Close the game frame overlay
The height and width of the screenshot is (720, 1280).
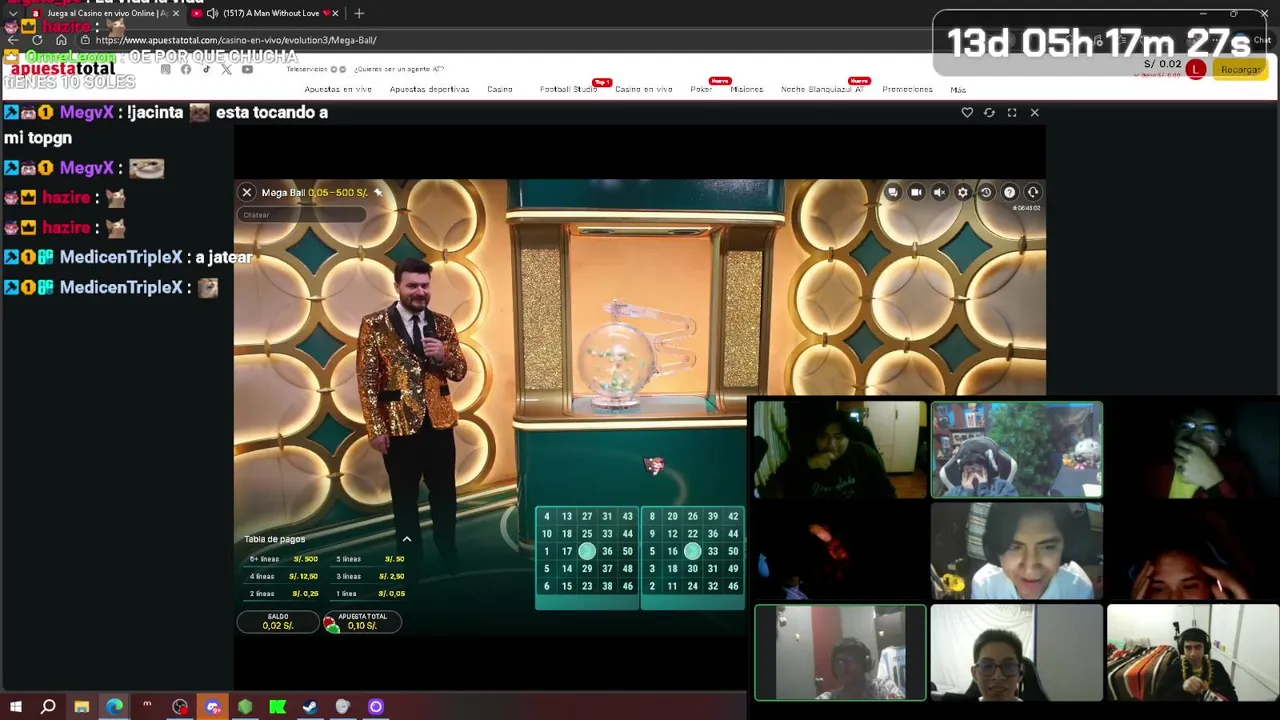pyautogui.click(x=1035, y=113)
